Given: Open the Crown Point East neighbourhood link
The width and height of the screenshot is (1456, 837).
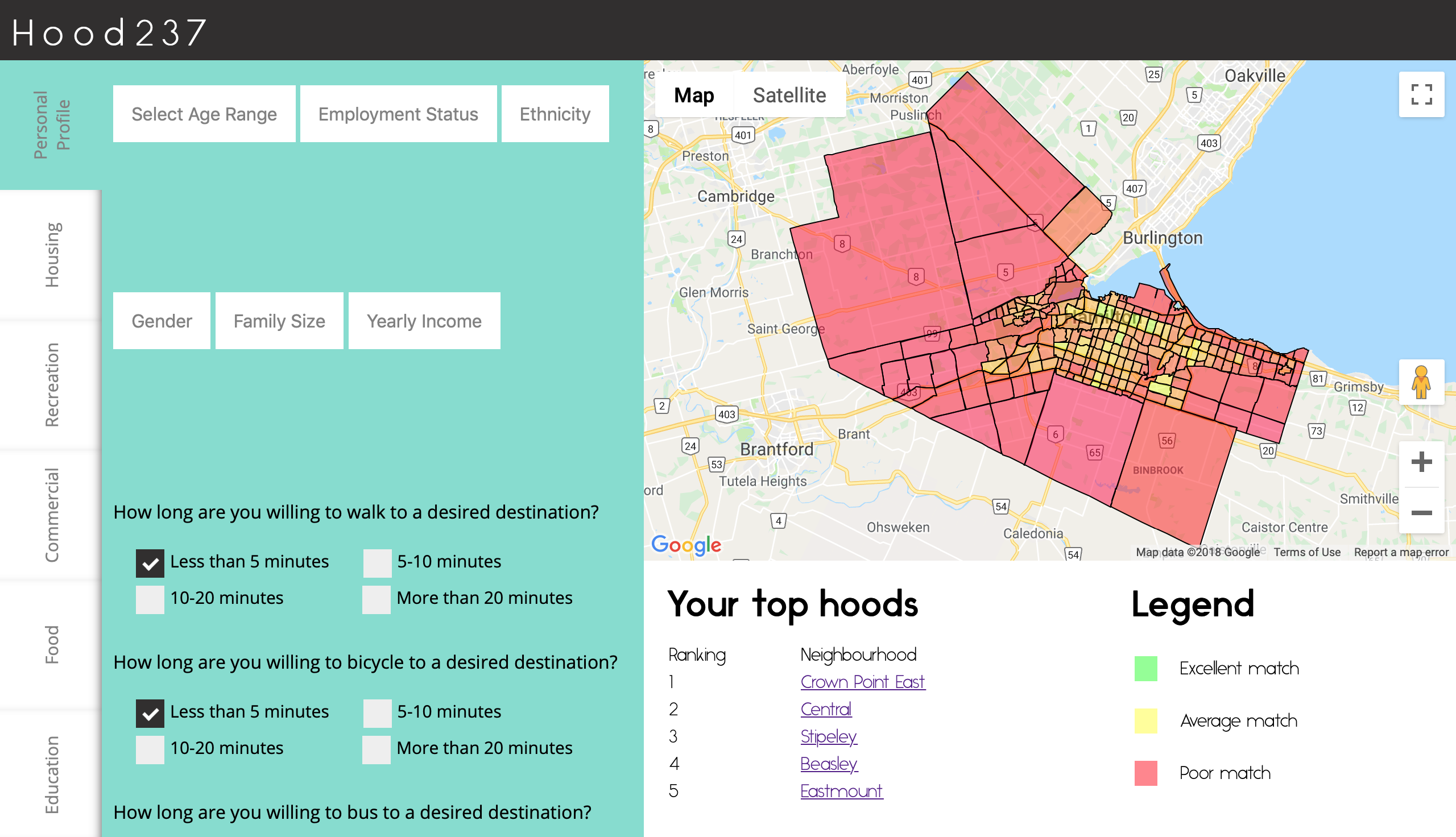Looking at the screenshot, I should point(862,682).
